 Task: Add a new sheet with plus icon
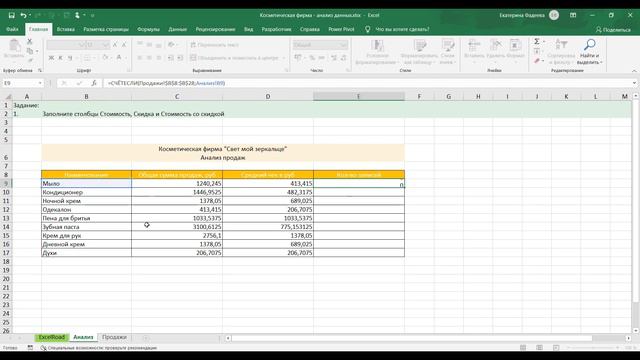(x=146, y=338)
